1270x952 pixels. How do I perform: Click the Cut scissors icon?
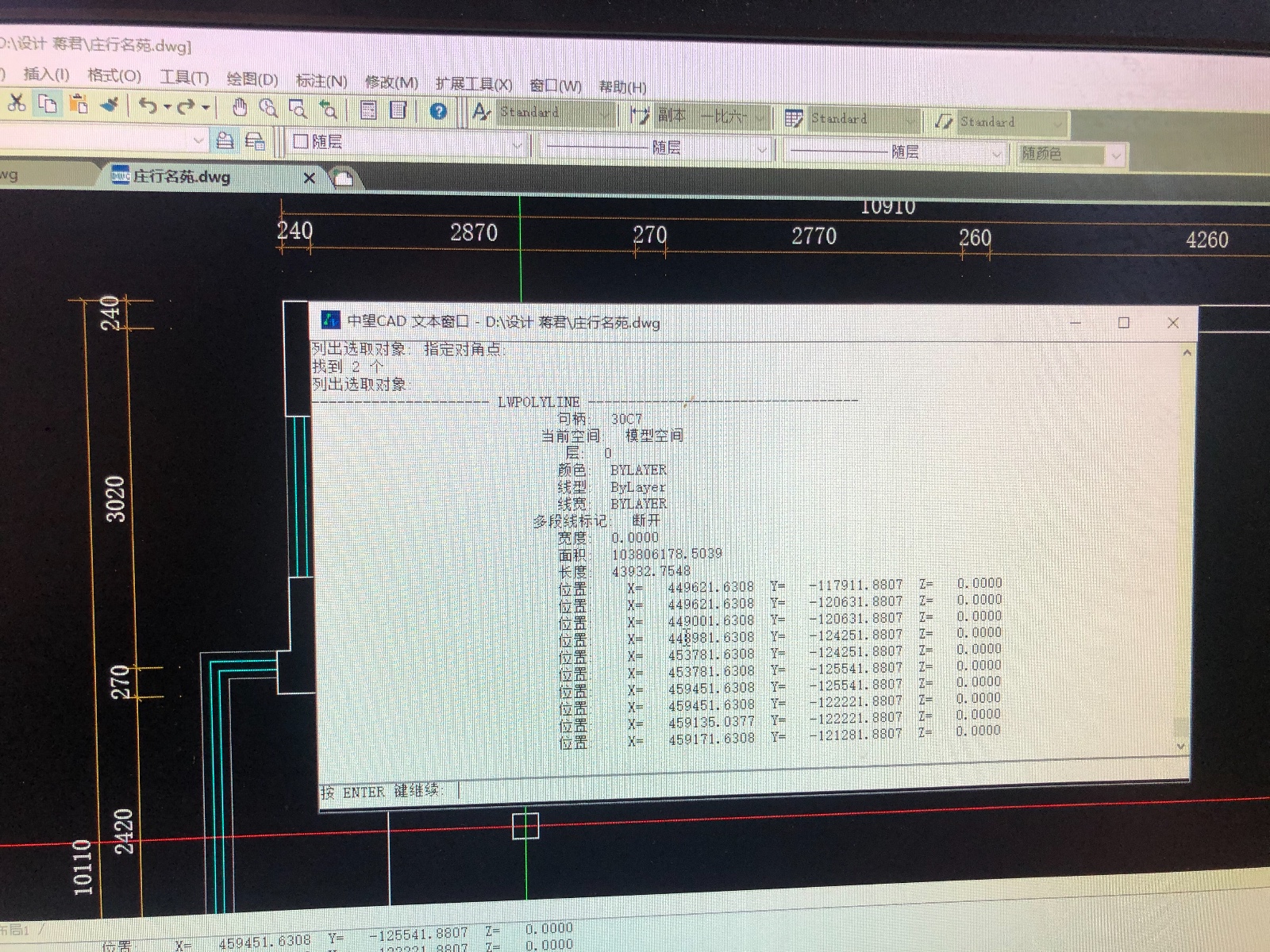tap(17, 103)
